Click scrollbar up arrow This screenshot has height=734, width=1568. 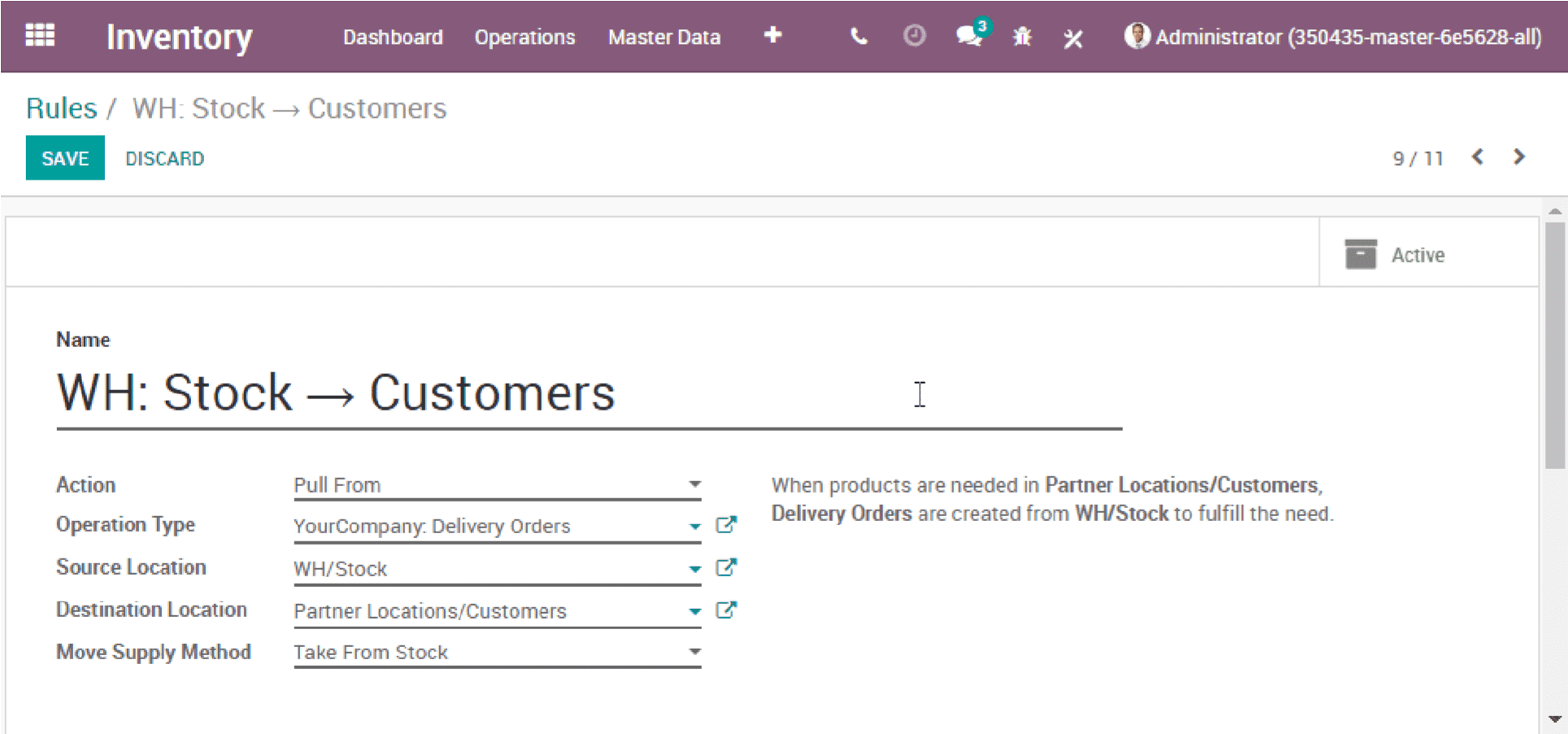(1554, 211)
